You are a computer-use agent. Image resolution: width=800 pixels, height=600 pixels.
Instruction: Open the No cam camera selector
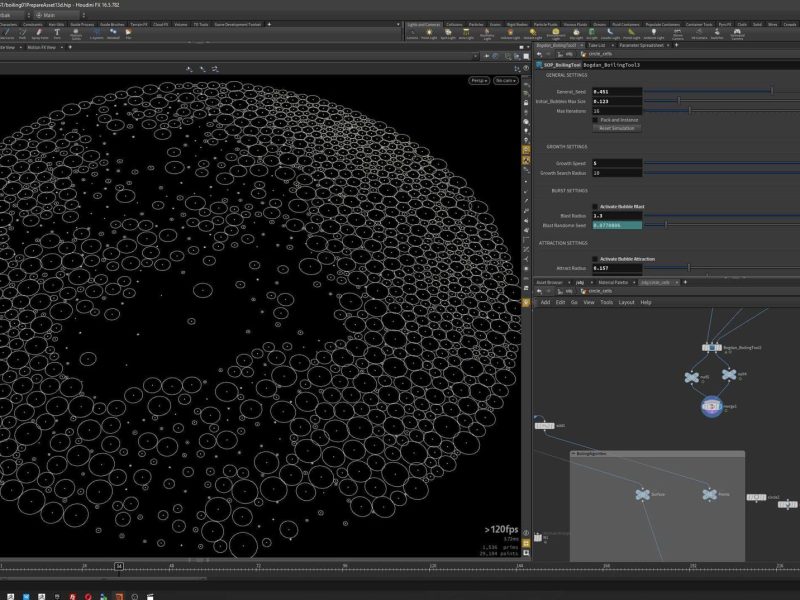pyautogui.click(x=506, y=80)
